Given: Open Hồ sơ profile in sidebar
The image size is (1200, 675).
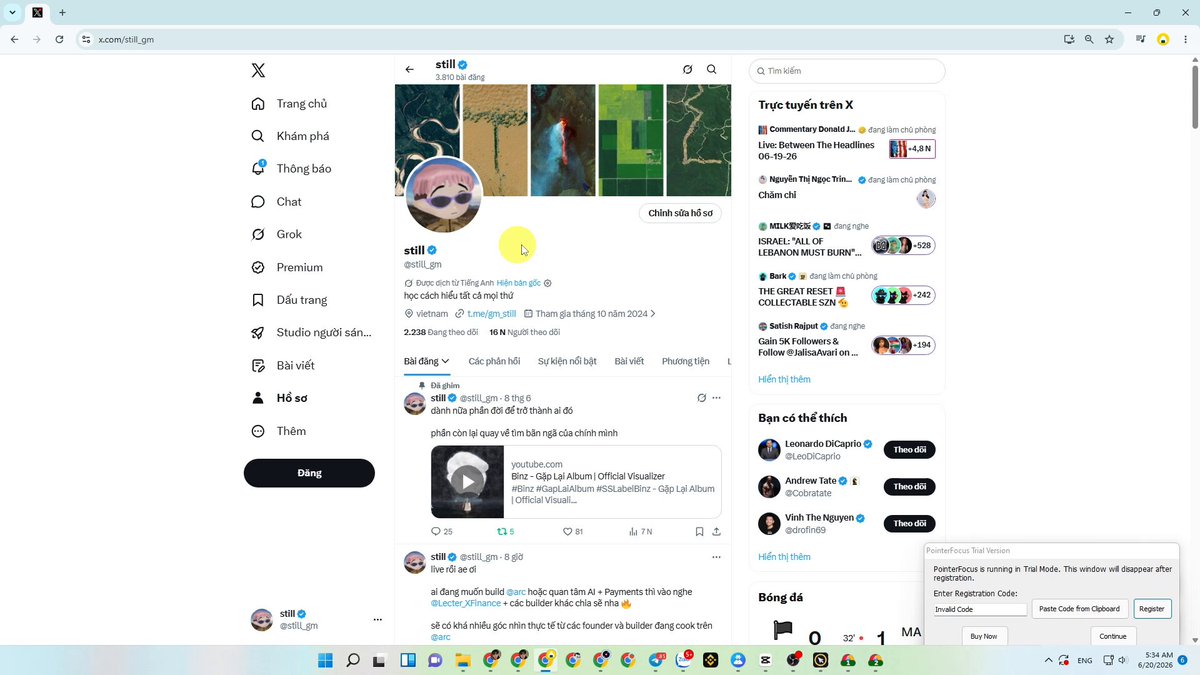Looking at the screenshot, I should coord(280,398).
